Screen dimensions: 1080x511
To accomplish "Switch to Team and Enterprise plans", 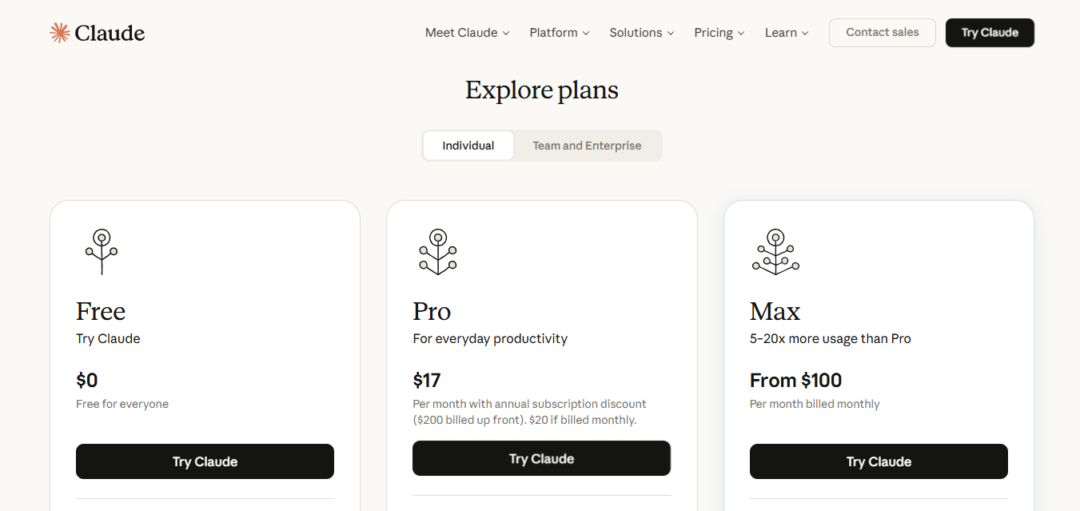I will click(587, 146).
